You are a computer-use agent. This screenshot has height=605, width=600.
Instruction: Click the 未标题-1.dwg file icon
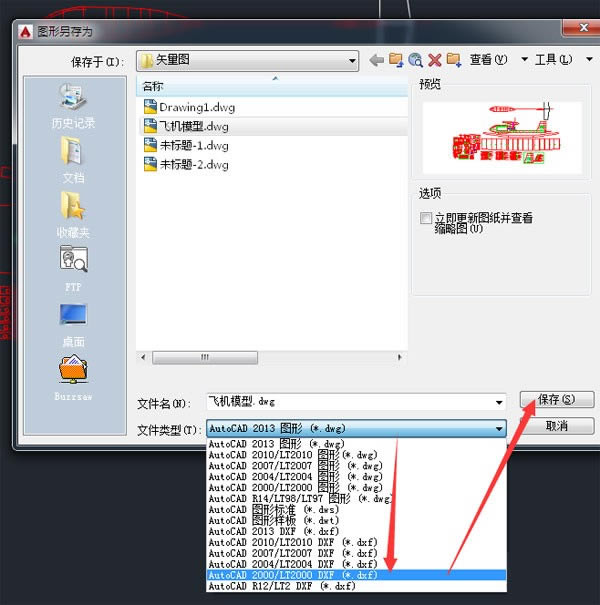(150, 145)
